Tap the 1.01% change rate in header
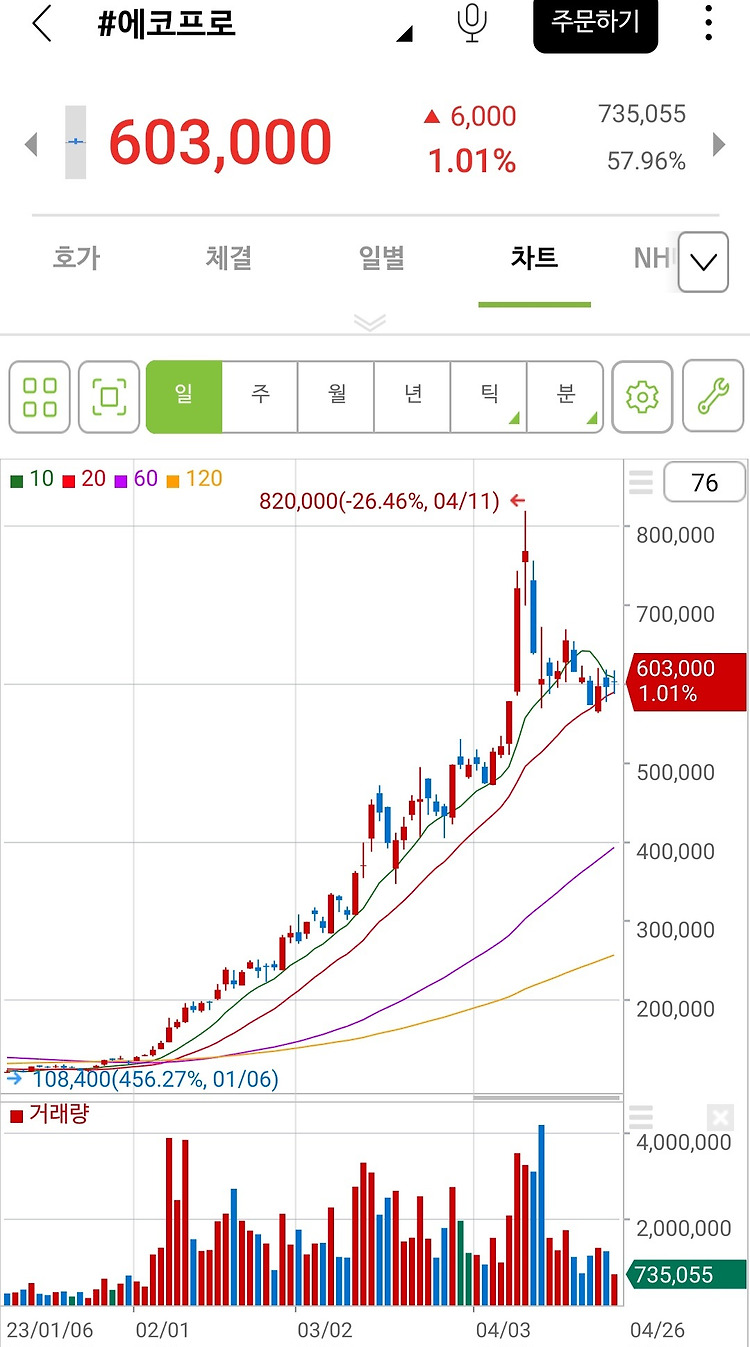The image size is (750, 1347). click(472, 160)
